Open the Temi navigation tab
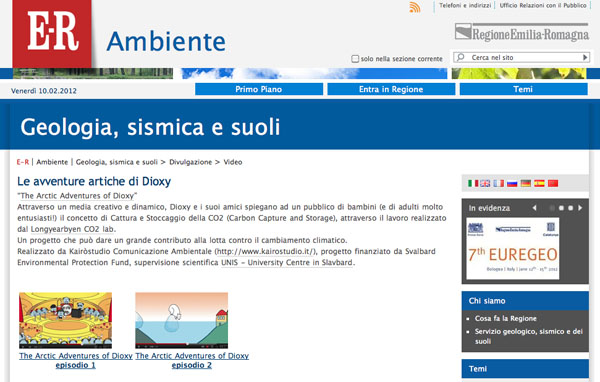600x382 pixels. tap(523, 89)
